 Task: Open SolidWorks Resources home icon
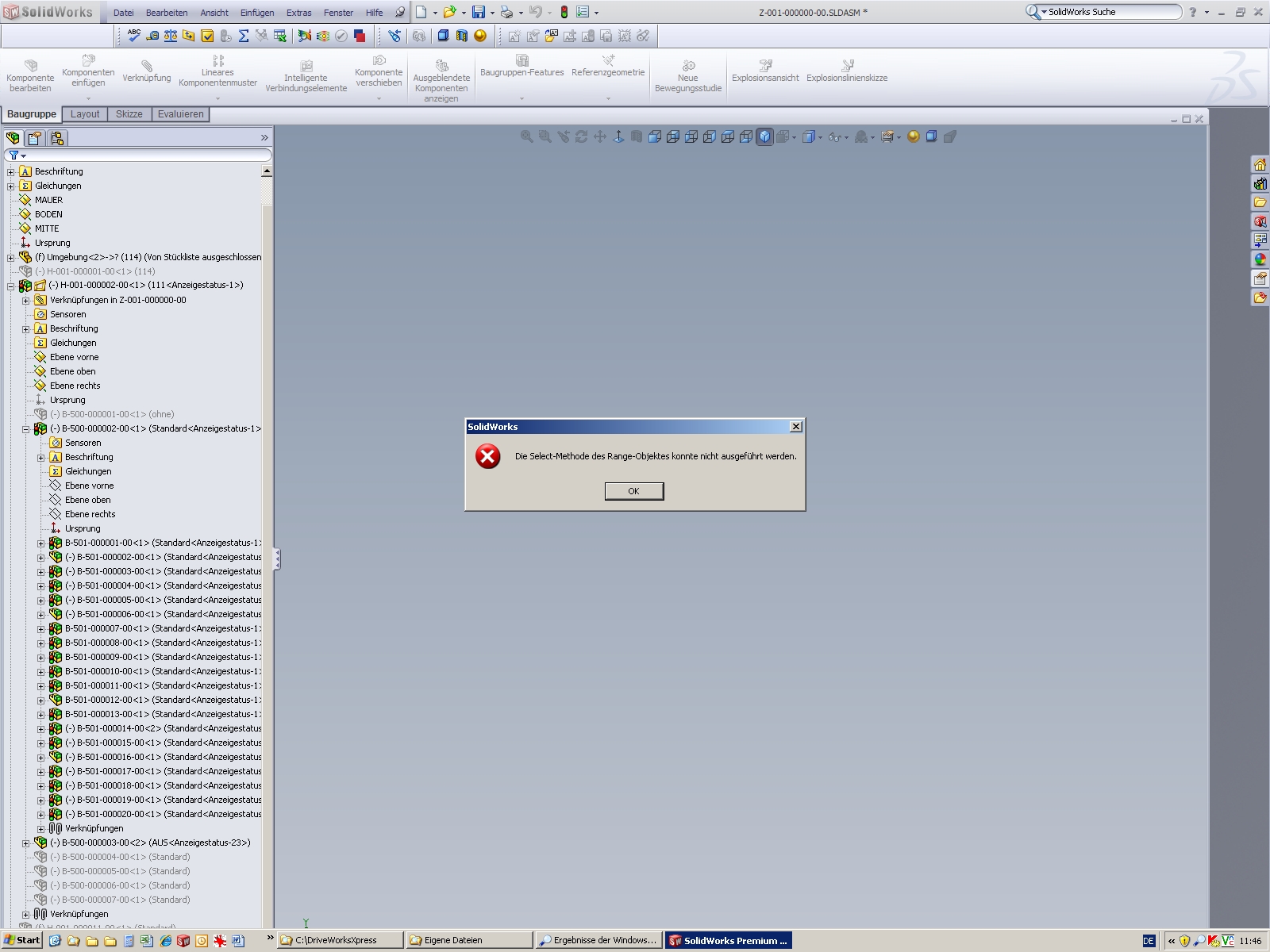[1260, 165]
